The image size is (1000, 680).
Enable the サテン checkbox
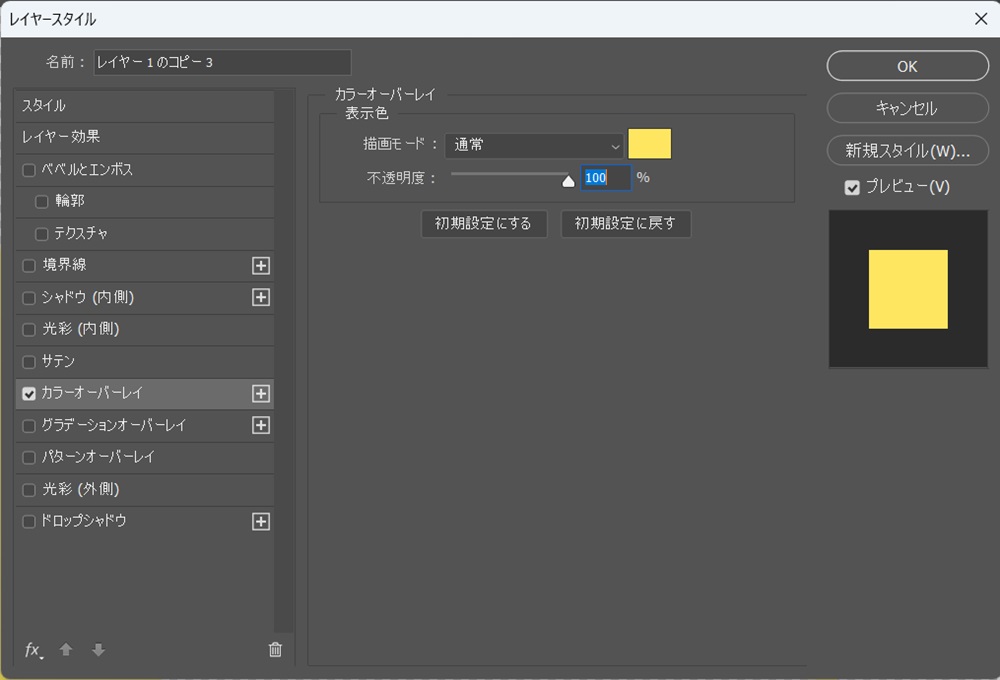(x=29, y=362)
